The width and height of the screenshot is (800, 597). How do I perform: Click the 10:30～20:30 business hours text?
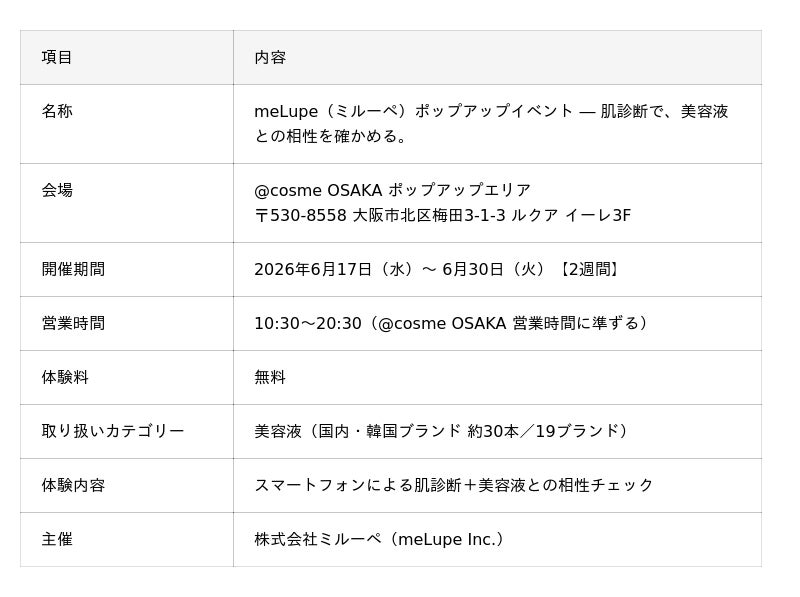click(x=452, y=323)
